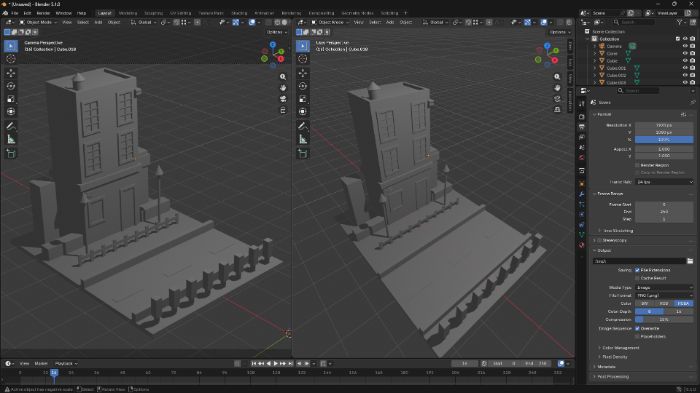
Task: Select the Cursor tool in left viewport
Action: click(x=11, y=59)
